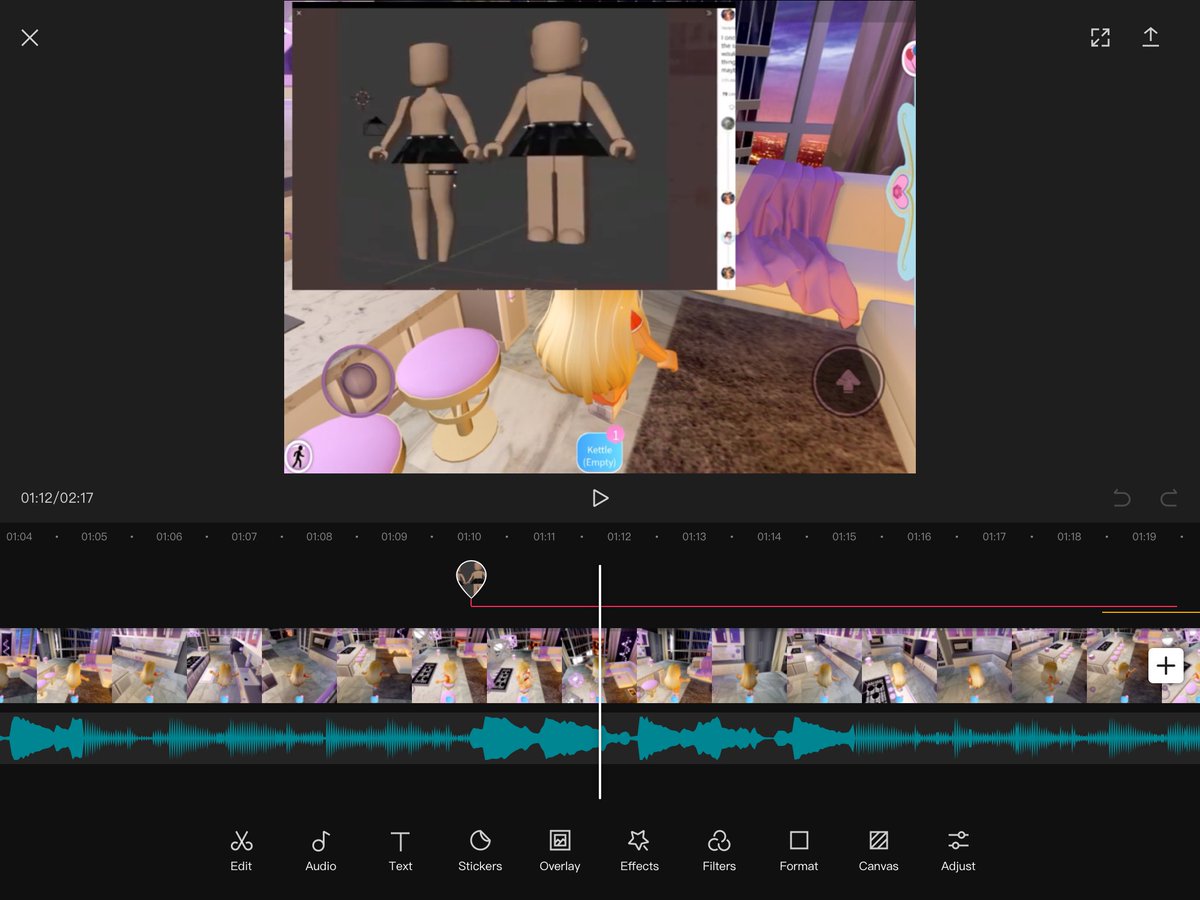
Task: Open fullscreen preview mode
Action: (1100, 38)
